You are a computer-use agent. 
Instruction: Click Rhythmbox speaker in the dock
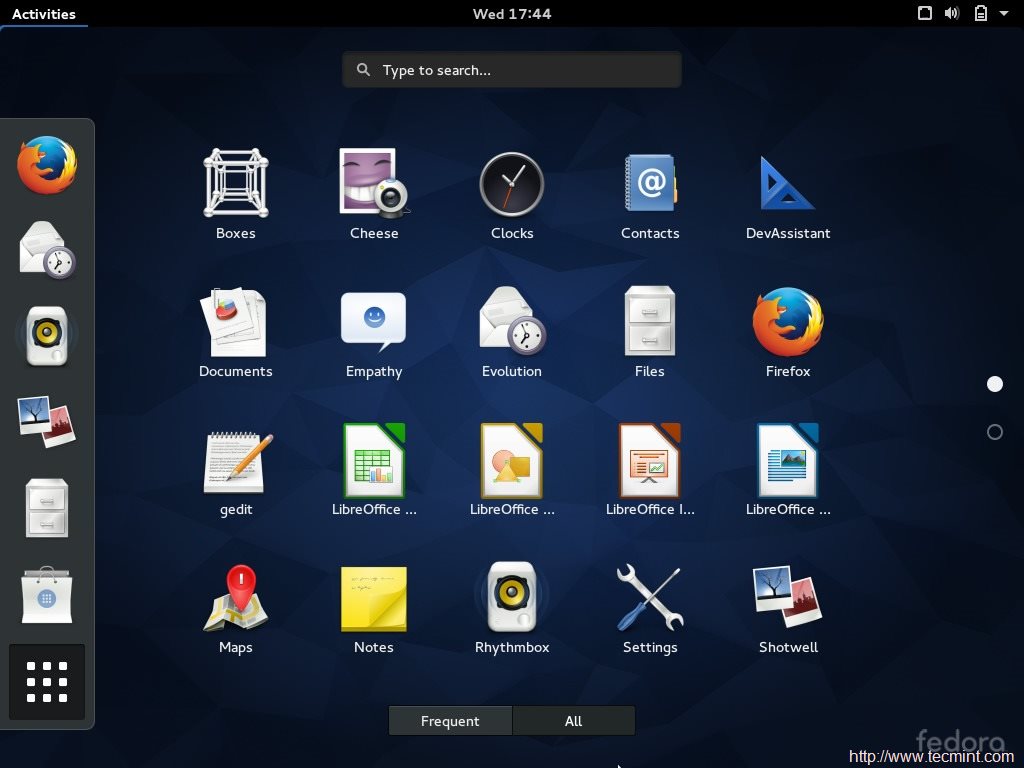pyautogui.click(x=47, y=336)
